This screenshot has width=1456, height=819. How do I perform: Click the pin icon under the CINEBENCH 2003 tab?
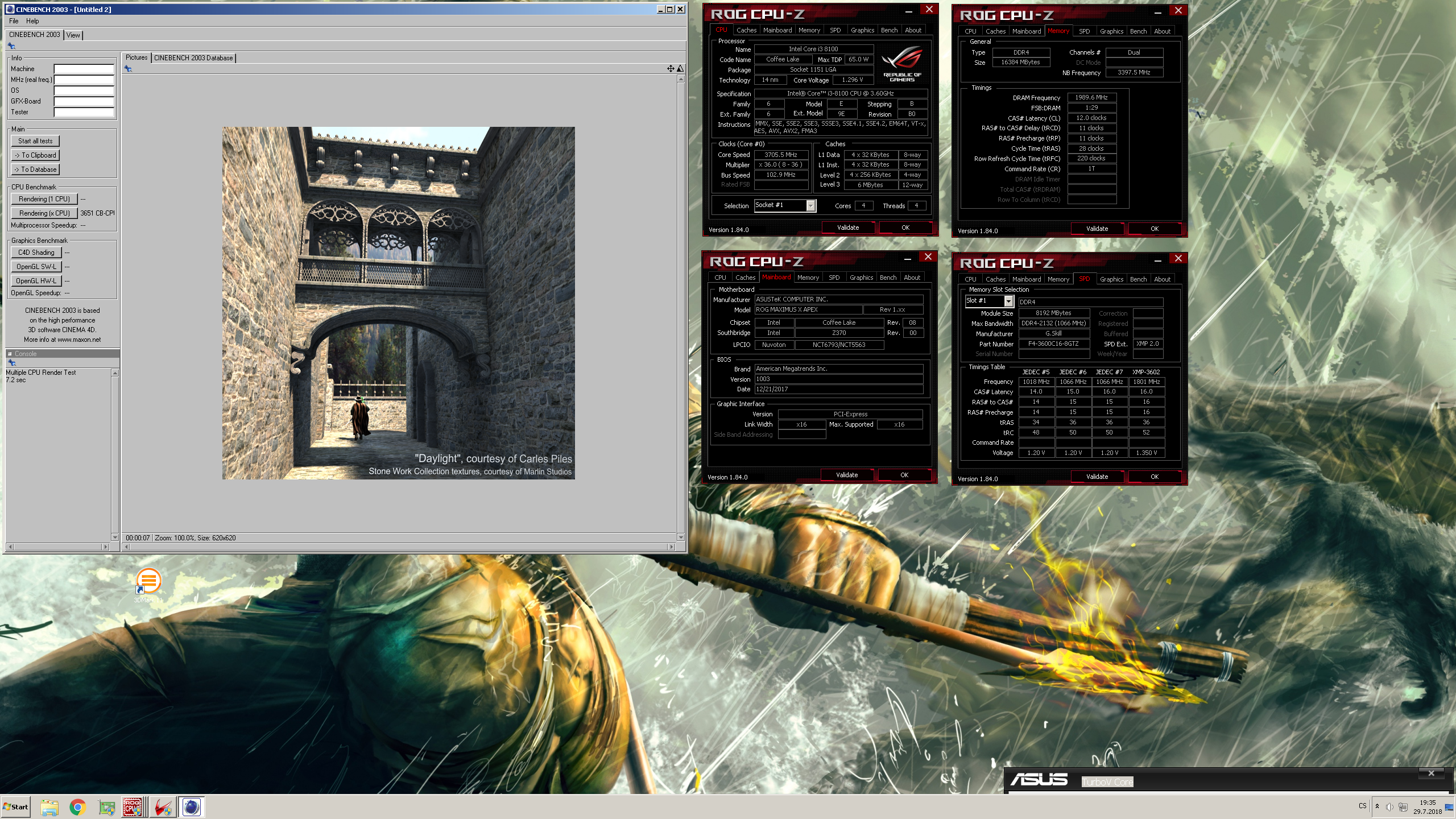[11, 46]
